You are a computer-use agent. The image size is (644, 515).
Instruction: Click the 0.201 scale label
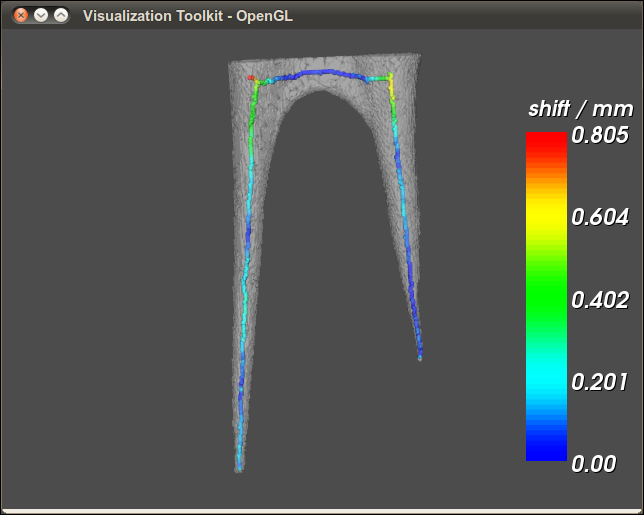tap(599, 381)
